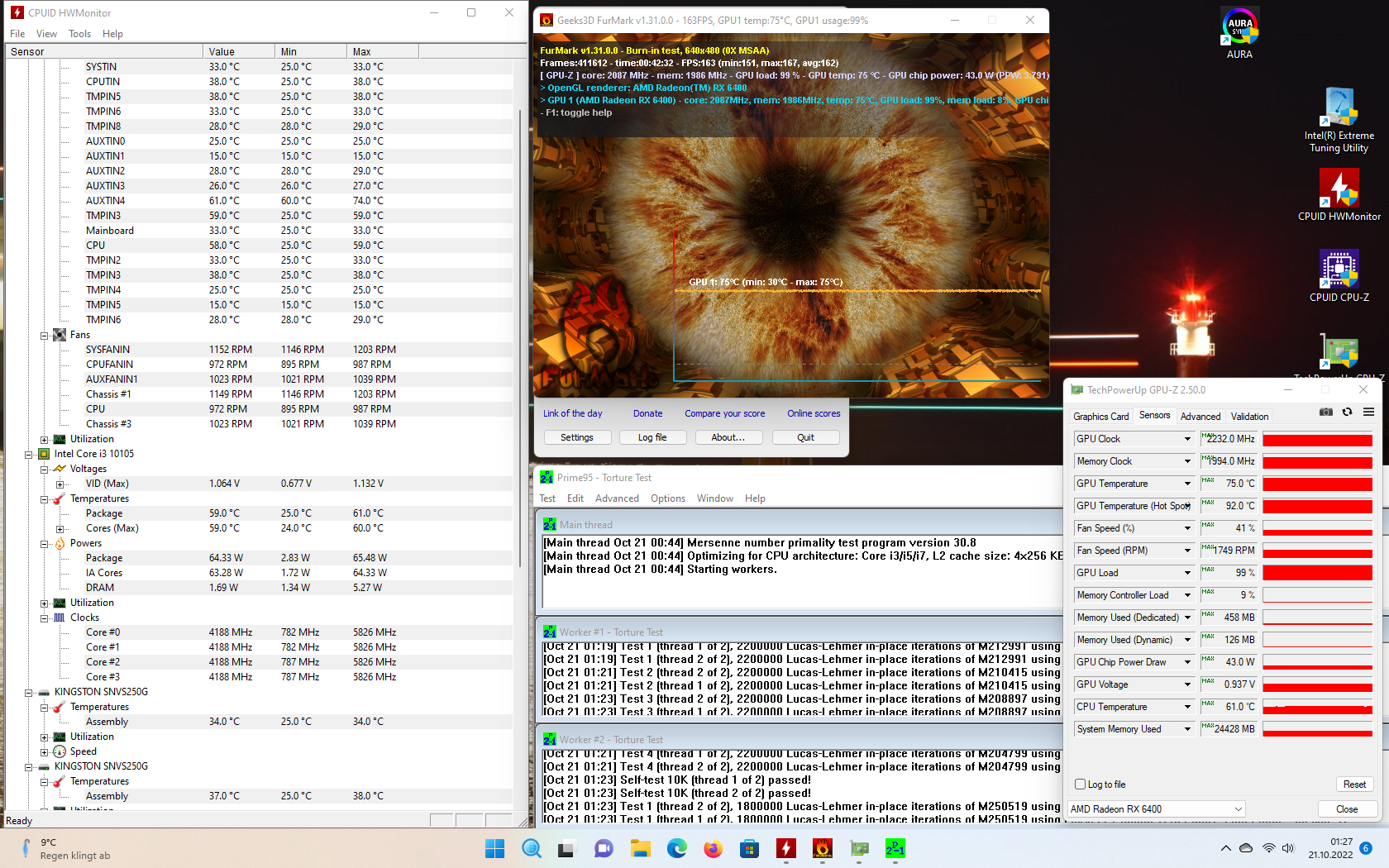This screenshot has height=868, width=1389.
Task: Open the GPU Clock sensor dropdown
Action: point(1187,439)
